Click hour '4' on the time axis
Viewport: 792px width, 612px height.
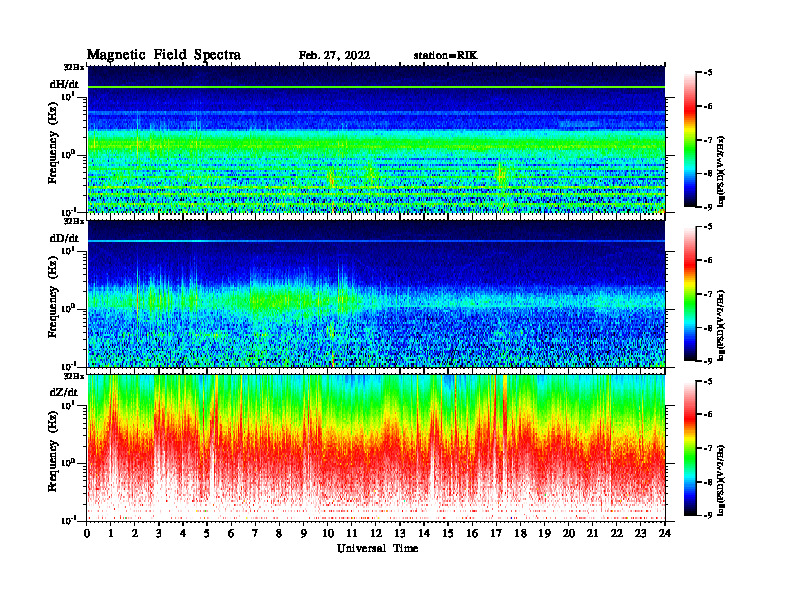point(183,533)
